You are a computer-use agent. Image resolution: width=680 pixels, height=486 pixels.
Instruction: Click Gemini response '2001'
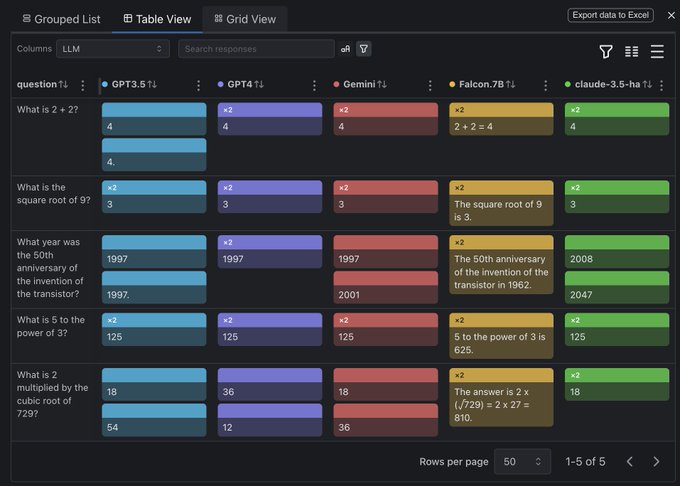coord(386,287)
